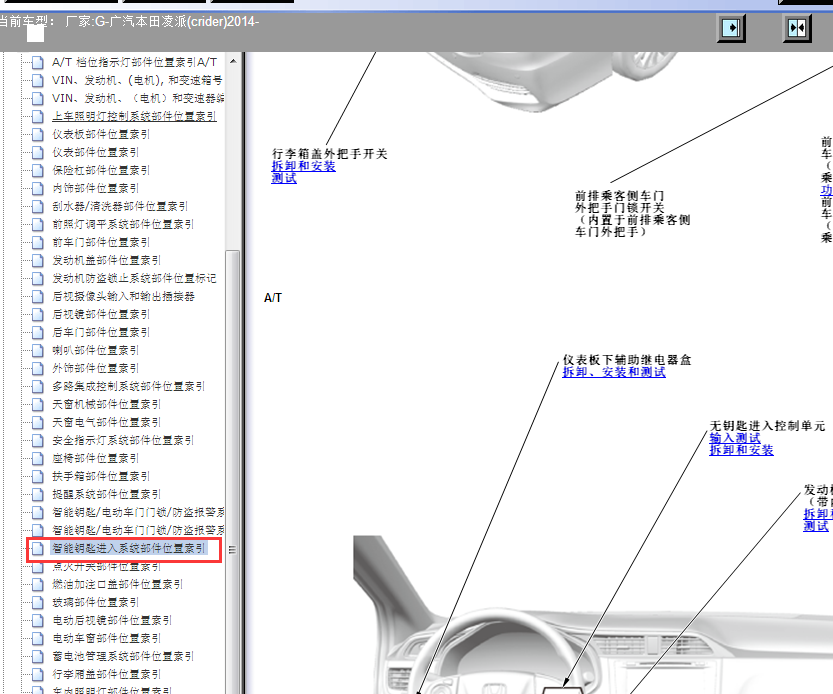Click page icon beside 保险杠部件位置索引
The image size is (833, 694).
click(x=37, y=170)
